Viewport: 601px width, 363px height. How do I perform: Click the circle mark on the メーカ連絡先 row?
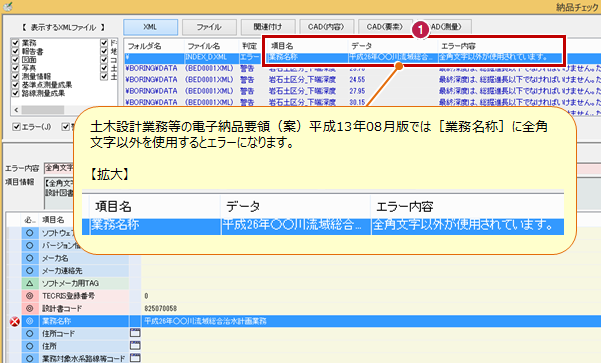(x=30, y=271)
